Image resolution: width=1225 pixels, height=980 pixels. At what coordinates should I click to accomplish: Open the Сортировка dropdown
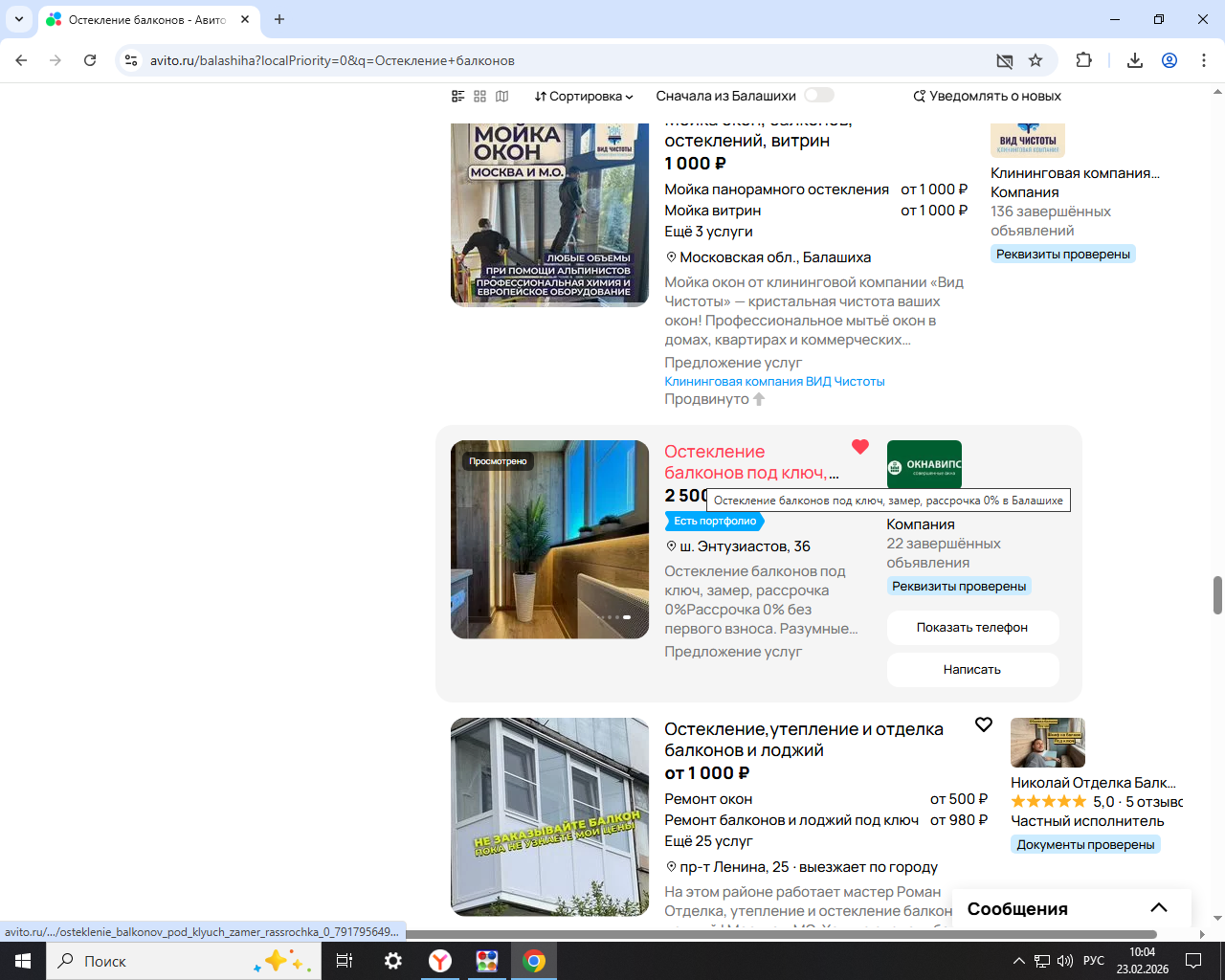point(584,96)
